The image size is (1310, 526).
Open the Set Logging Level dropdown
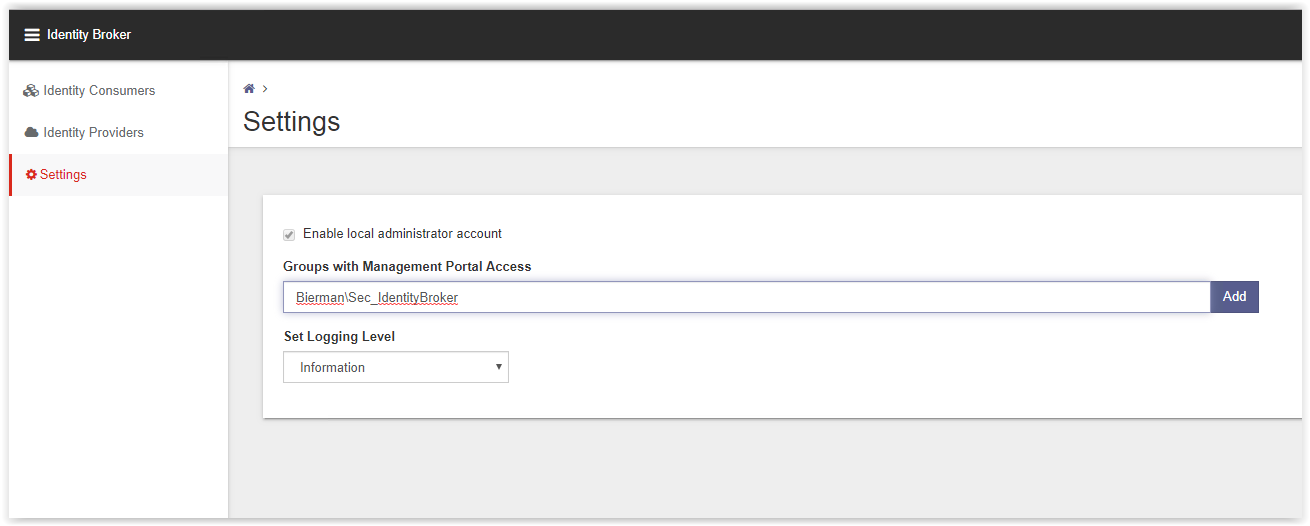tap(396, 367)
